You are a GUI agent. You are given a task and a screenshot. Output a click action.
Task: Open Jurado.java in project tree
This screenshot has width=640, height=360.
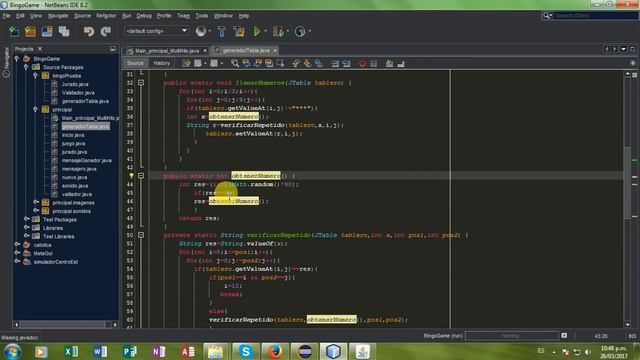tap(75, 84)
